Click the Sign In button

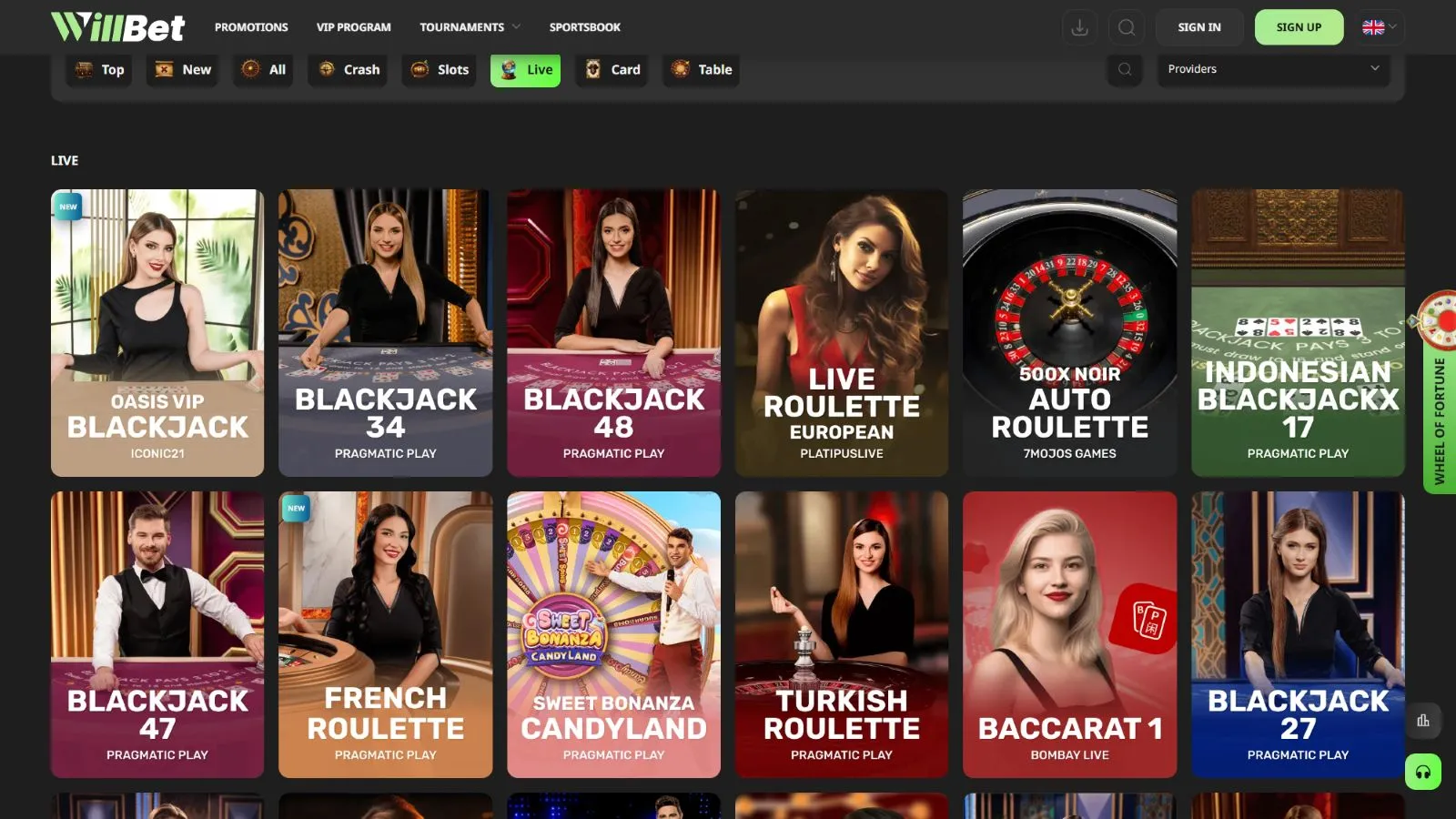[x=1198, y=27]
